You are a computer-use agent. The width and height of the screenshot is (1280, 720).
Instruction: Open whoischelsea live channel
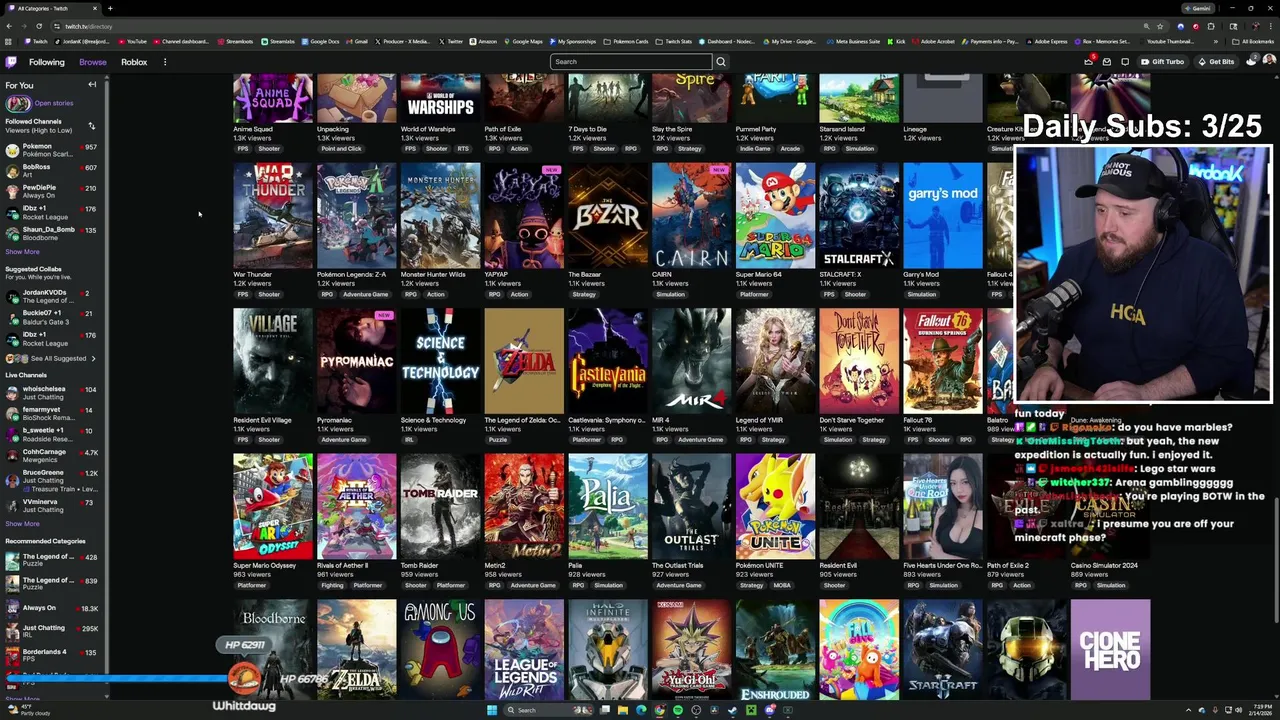pyautogui.click(x=51, y=393)
